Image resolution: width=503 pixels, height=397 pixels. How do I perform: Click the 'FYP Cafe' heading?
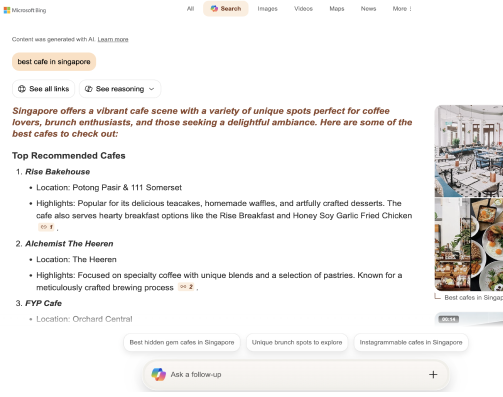point(44,303)
